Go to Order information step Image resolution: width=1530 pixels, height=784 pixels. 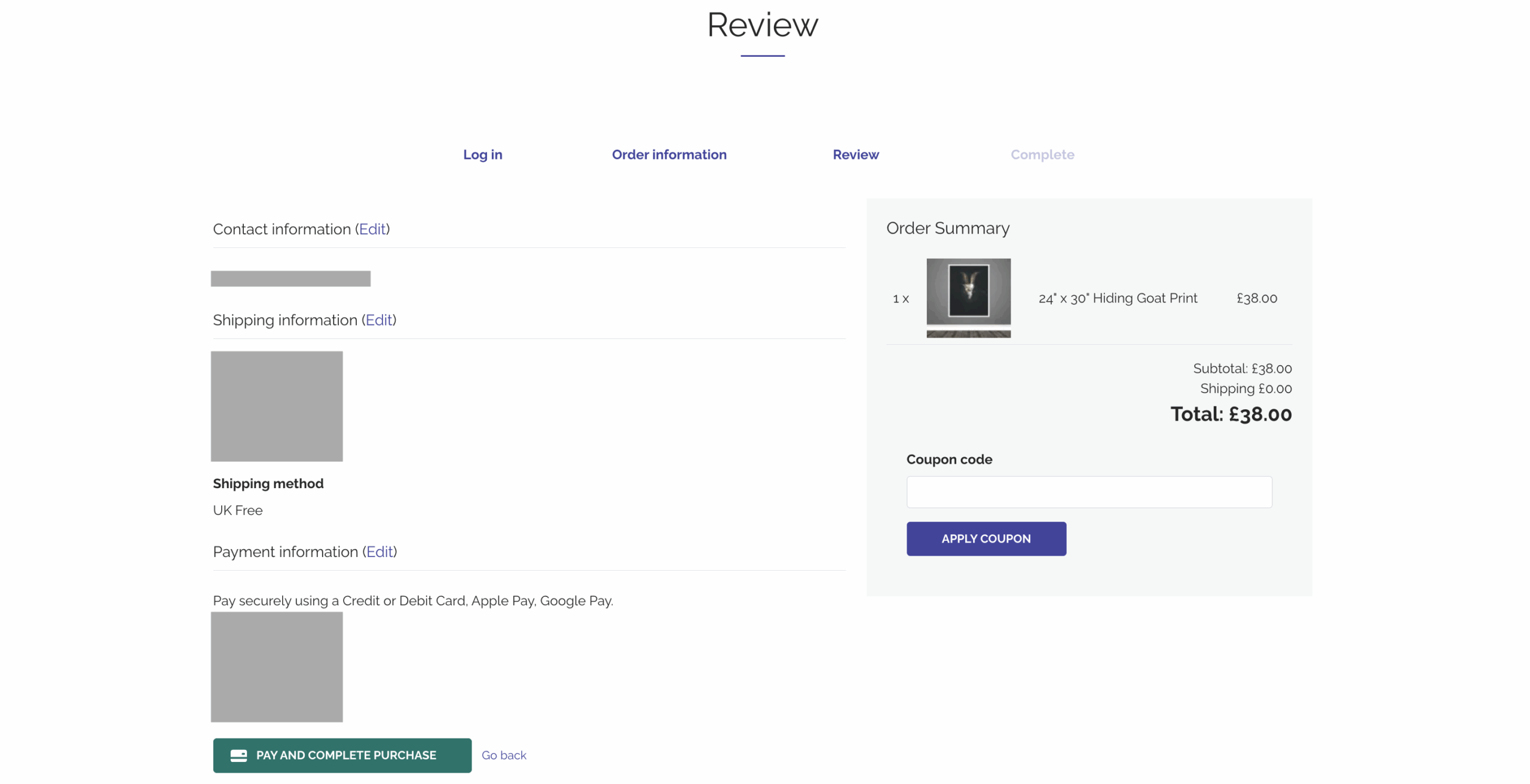coord(669,155)
